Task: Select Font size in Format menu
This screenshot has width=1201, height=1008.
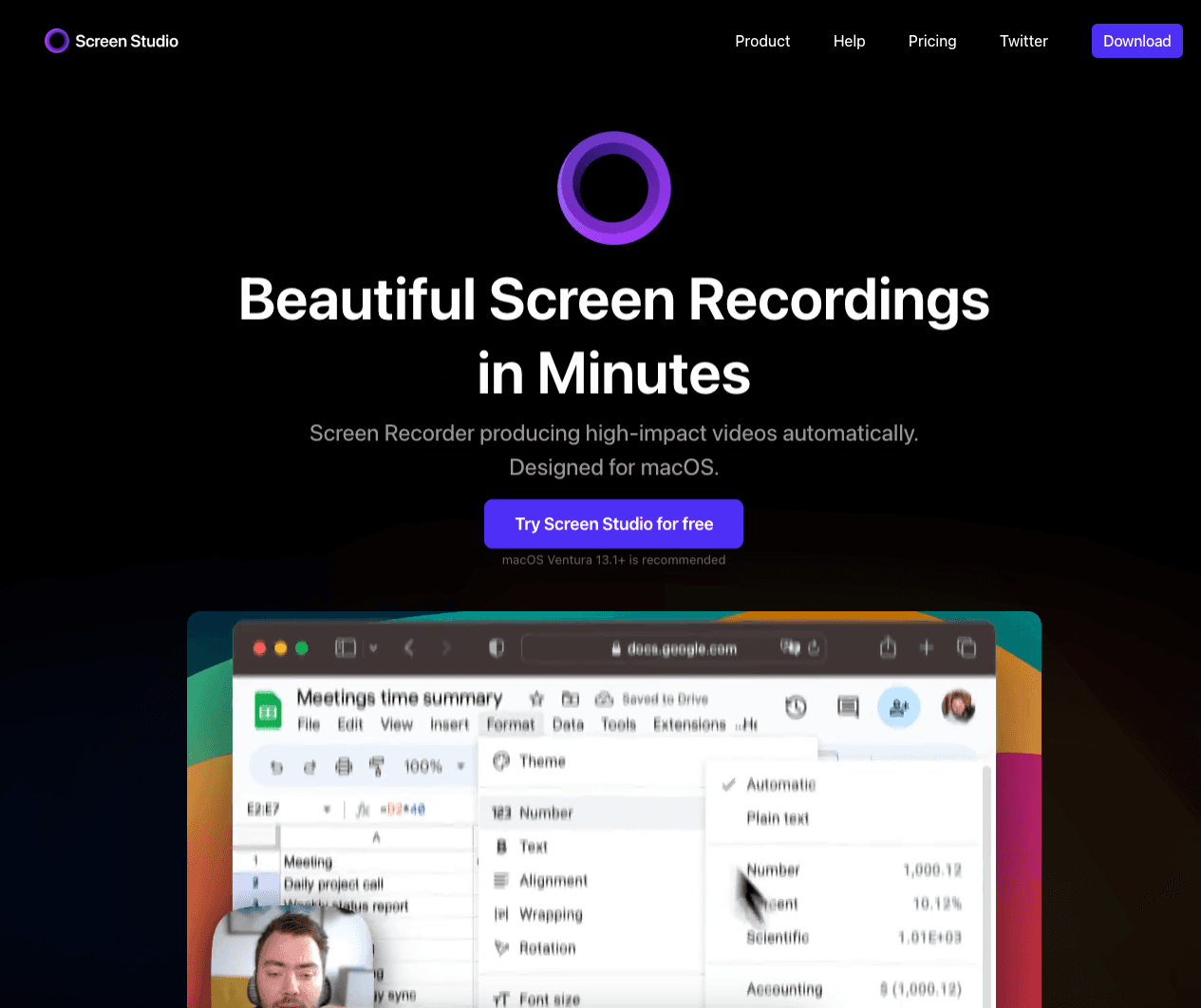Action: point(591,999)
